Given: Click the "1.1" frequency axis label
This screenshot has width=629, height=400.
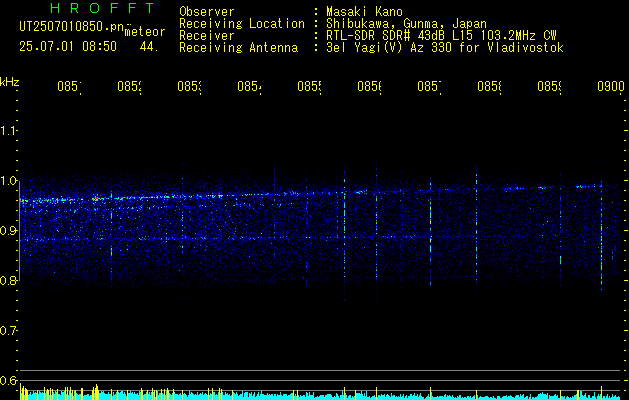Looking at the screenshot, I should (x=8, y=131).
